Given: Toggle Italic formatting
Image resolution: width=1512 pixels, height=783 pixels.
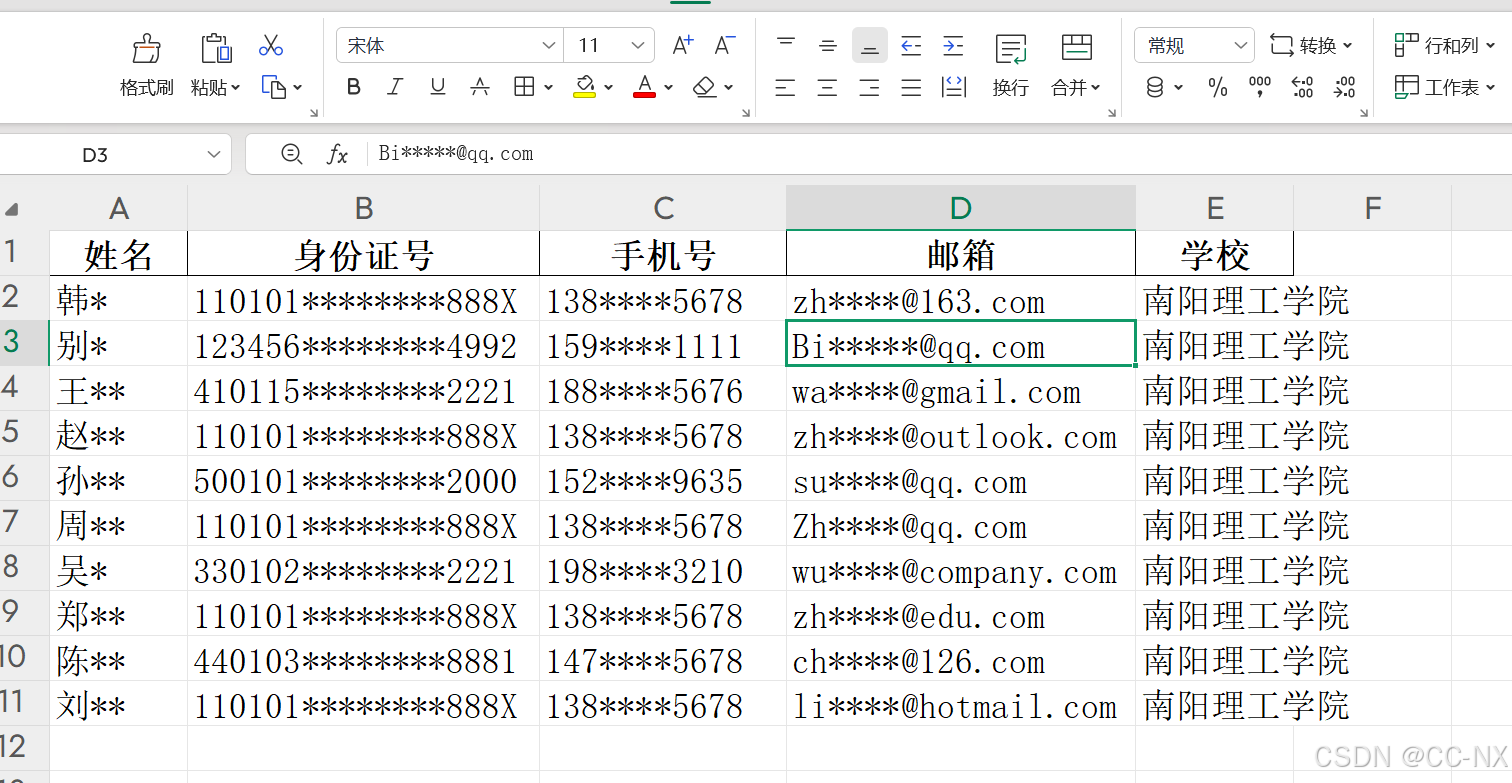Looking at the screenshot, I should [395, 87].
